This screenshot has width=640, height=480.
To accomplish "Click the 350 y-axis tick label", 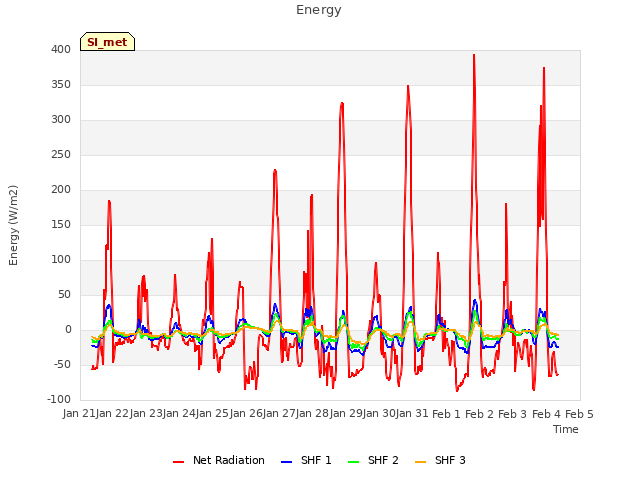I will (61, 85).
